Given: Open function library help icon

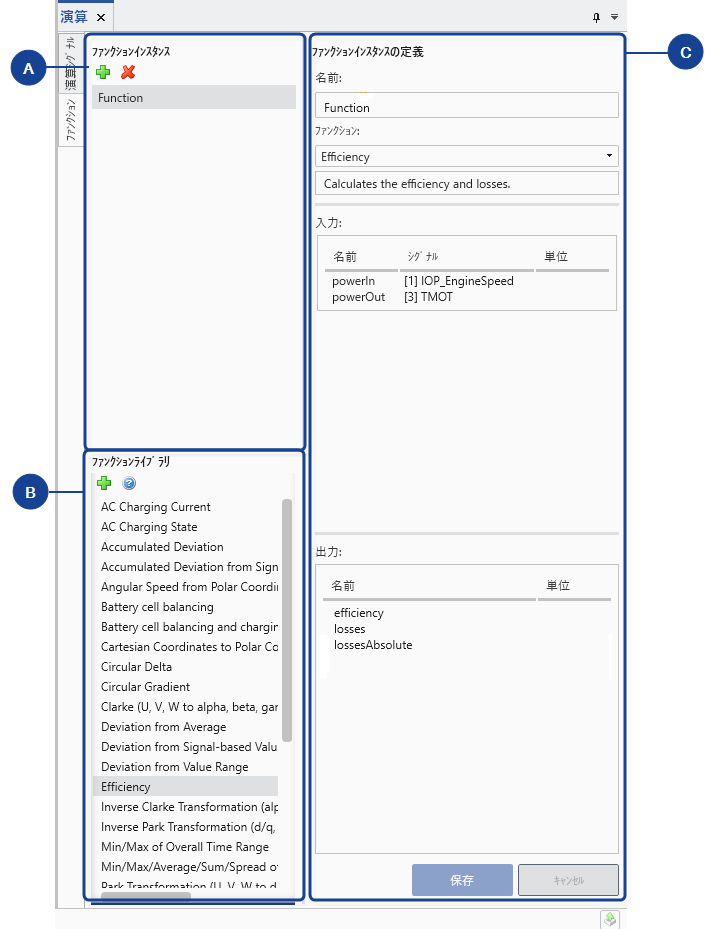Looking at the screenshot, I should [129, 483].
